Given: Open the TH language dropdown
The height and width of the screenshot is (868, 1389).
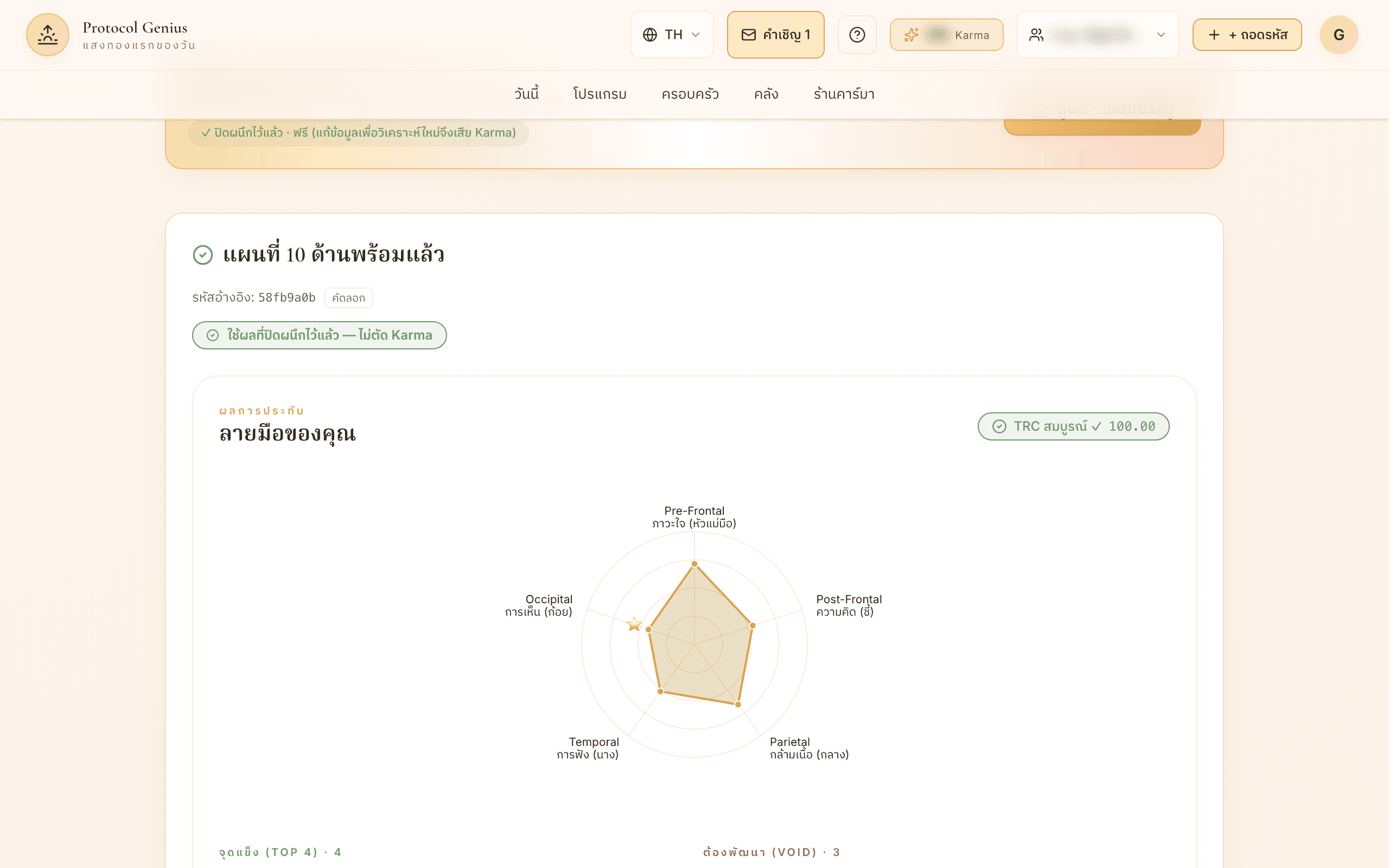Looking at the screenshot, I should click(672, 34).
